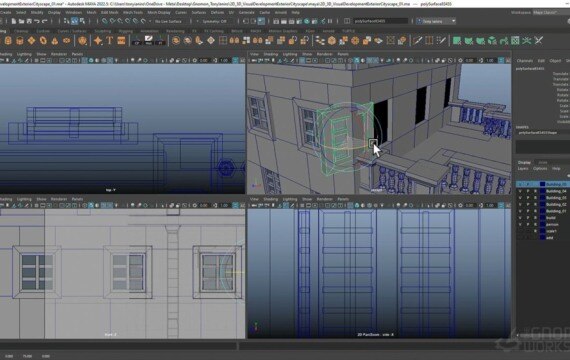Click the CP center pivot shelf icon
Viewport: 570px width, 360px height.
(137, 41)
